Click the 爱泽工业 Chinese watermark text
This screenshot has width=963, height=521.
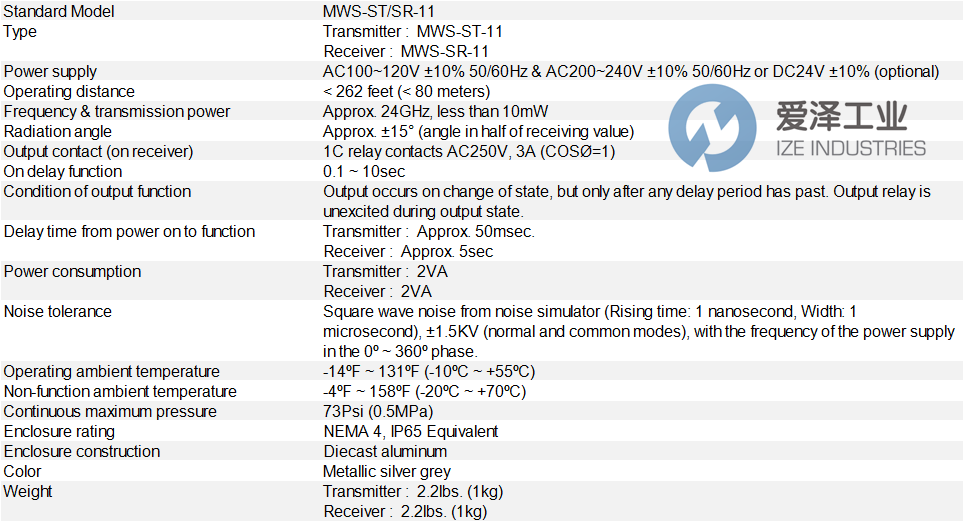841,116
